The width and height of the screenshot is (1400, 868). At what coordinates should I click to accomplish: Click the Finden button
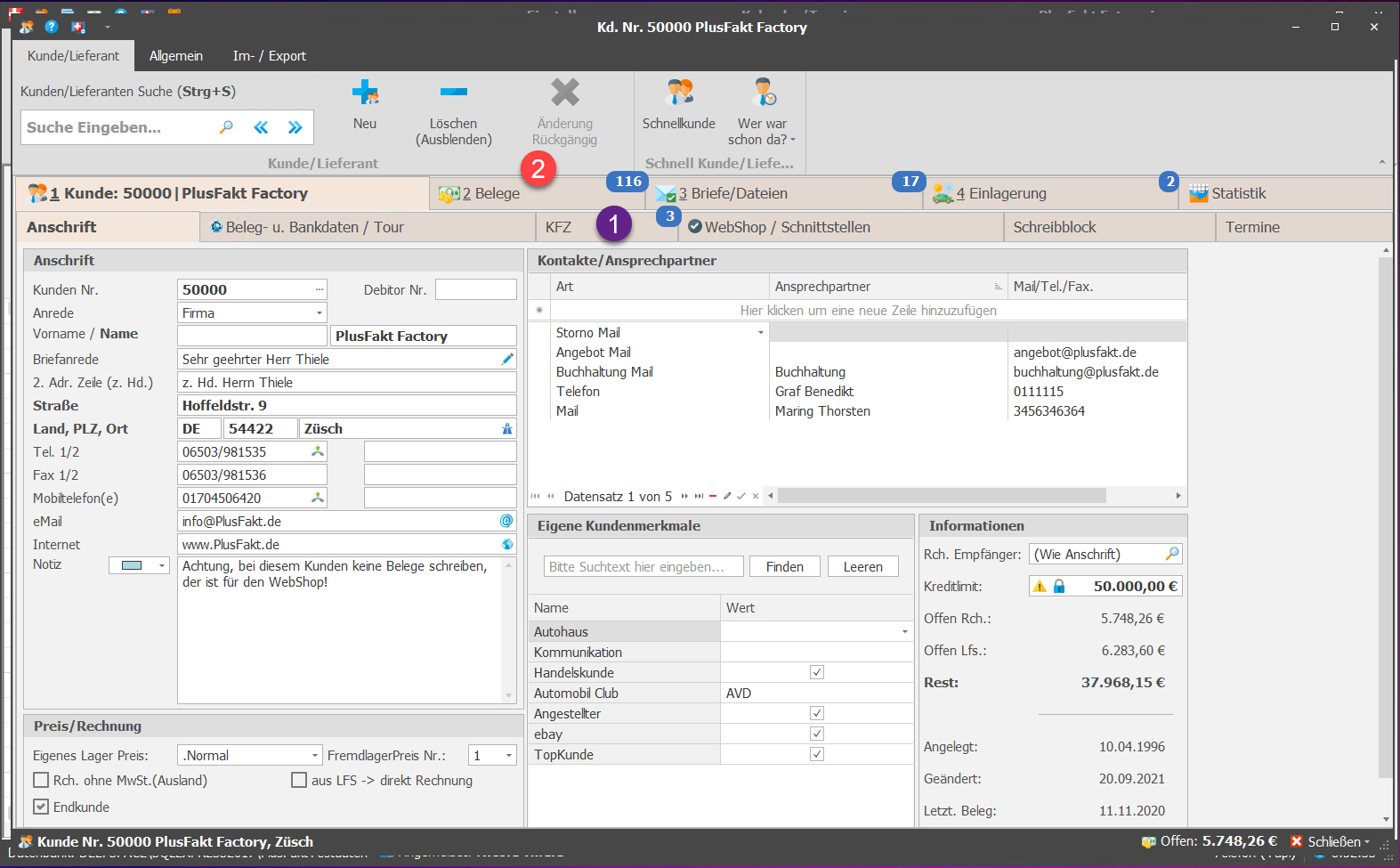coord(785,566)
